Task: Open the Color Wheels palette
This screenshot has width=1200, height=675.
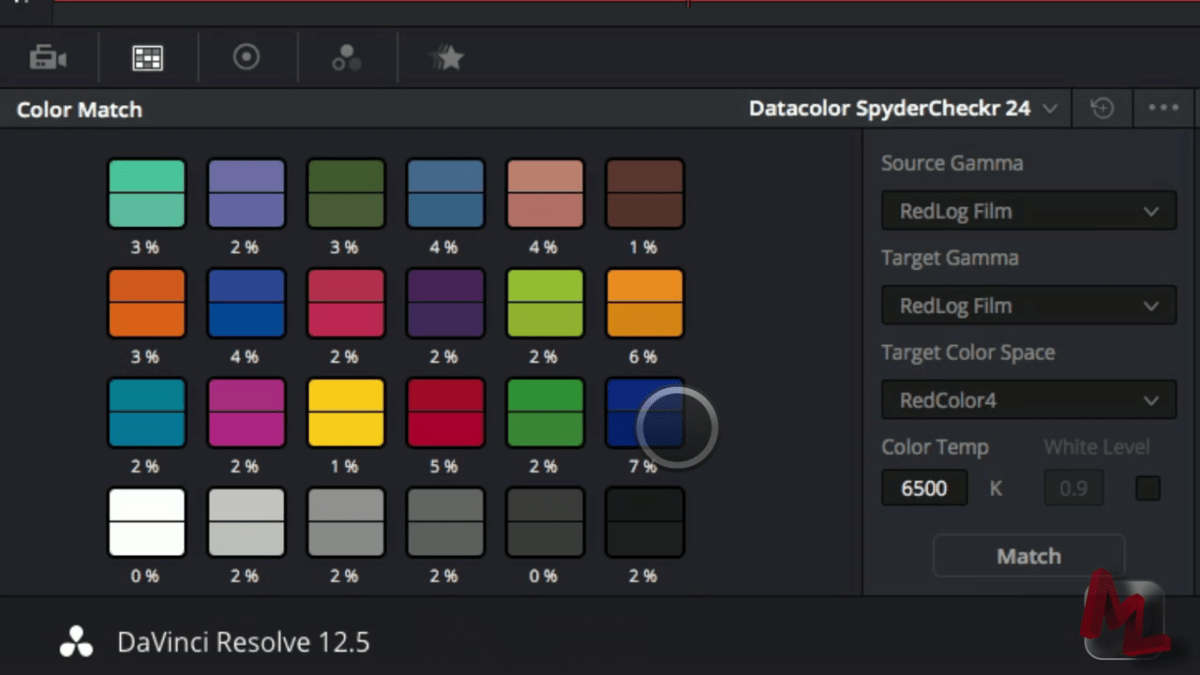Action: [247, 57]
